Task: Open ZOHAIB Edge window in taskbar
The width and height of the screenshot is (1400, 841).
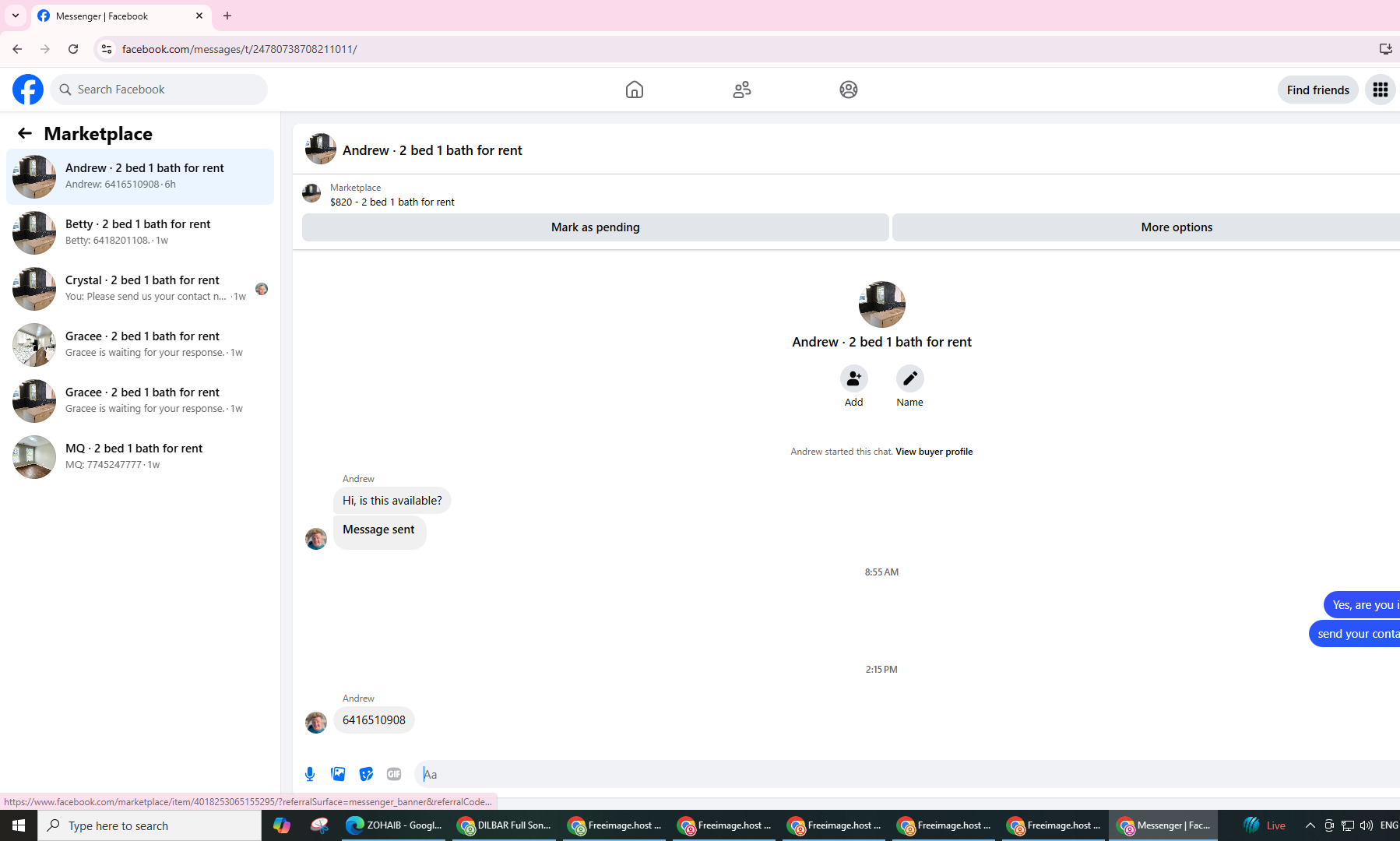Action: tap(394, 825)
